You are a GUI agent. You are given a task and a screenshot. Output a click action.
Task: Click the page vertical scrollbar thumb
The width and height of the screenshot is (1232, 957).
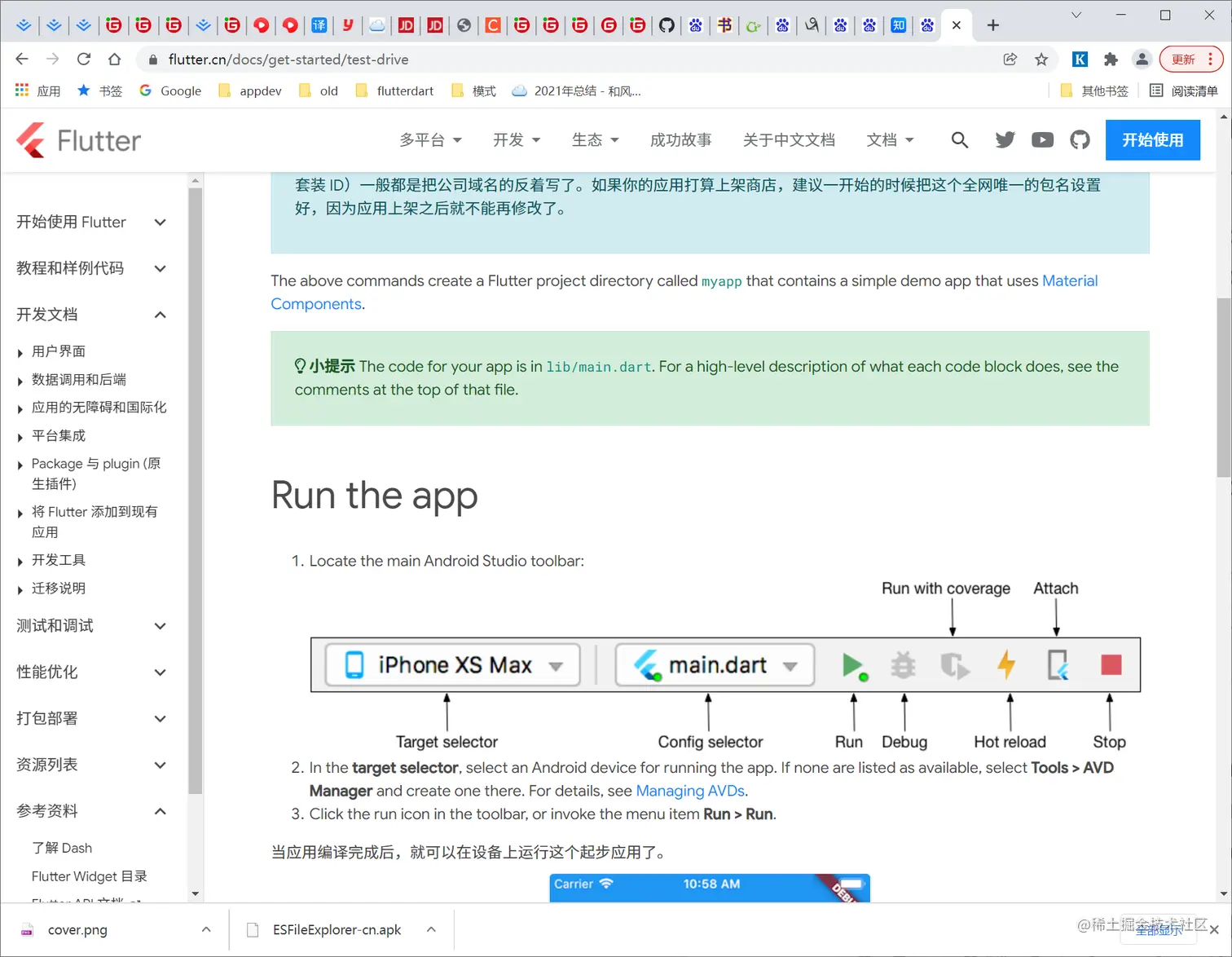coord(1224,387)
